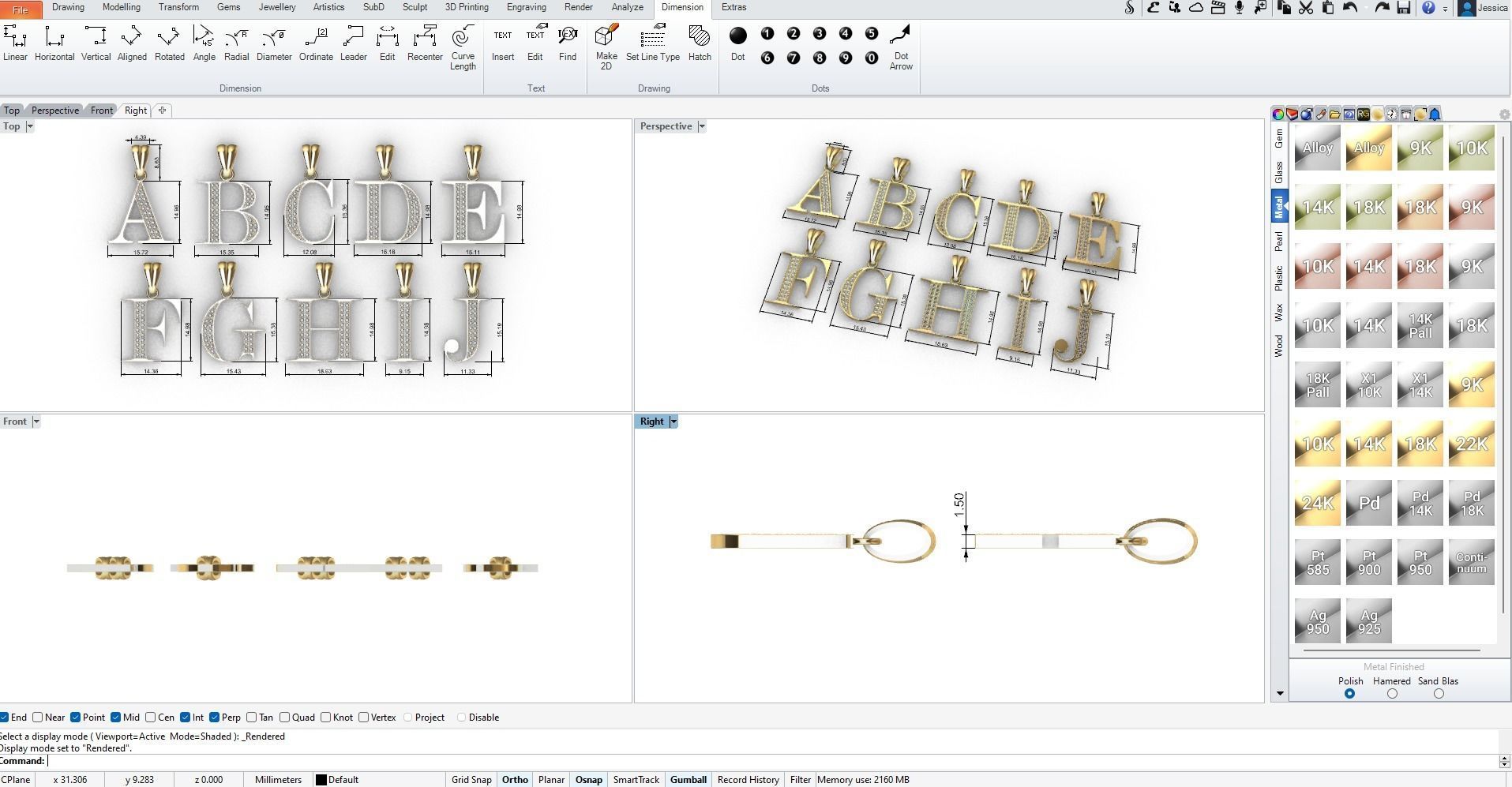Open the File menu

(20, 9)
